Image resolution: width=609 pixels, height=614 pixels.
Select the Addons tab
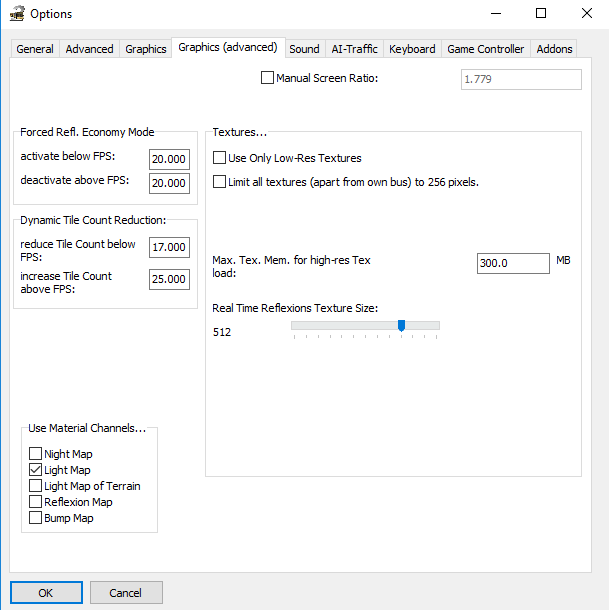pyautogui.click(x=554, y=49)
